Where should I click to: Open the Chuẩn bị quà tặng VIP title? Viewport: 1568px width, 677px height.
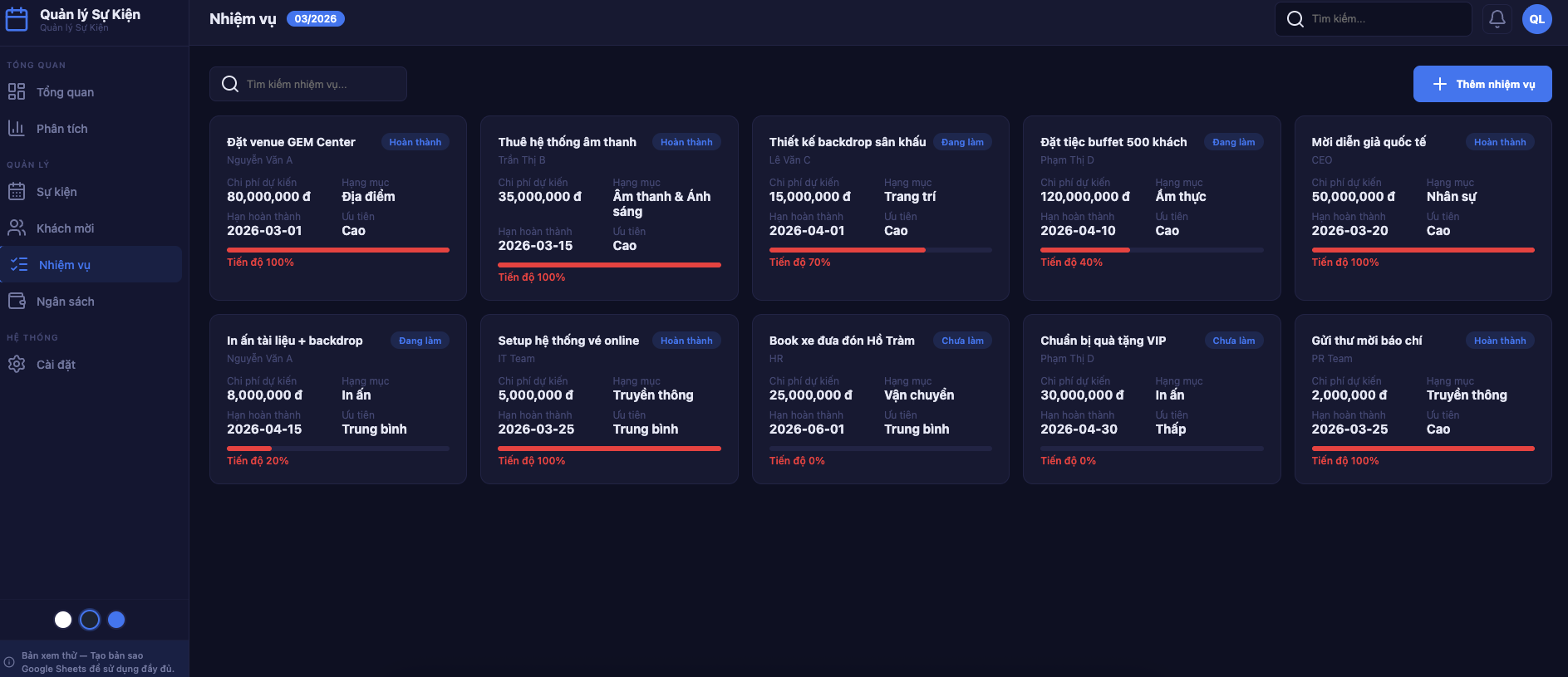pyautogui.click(x=1103, y=341)
